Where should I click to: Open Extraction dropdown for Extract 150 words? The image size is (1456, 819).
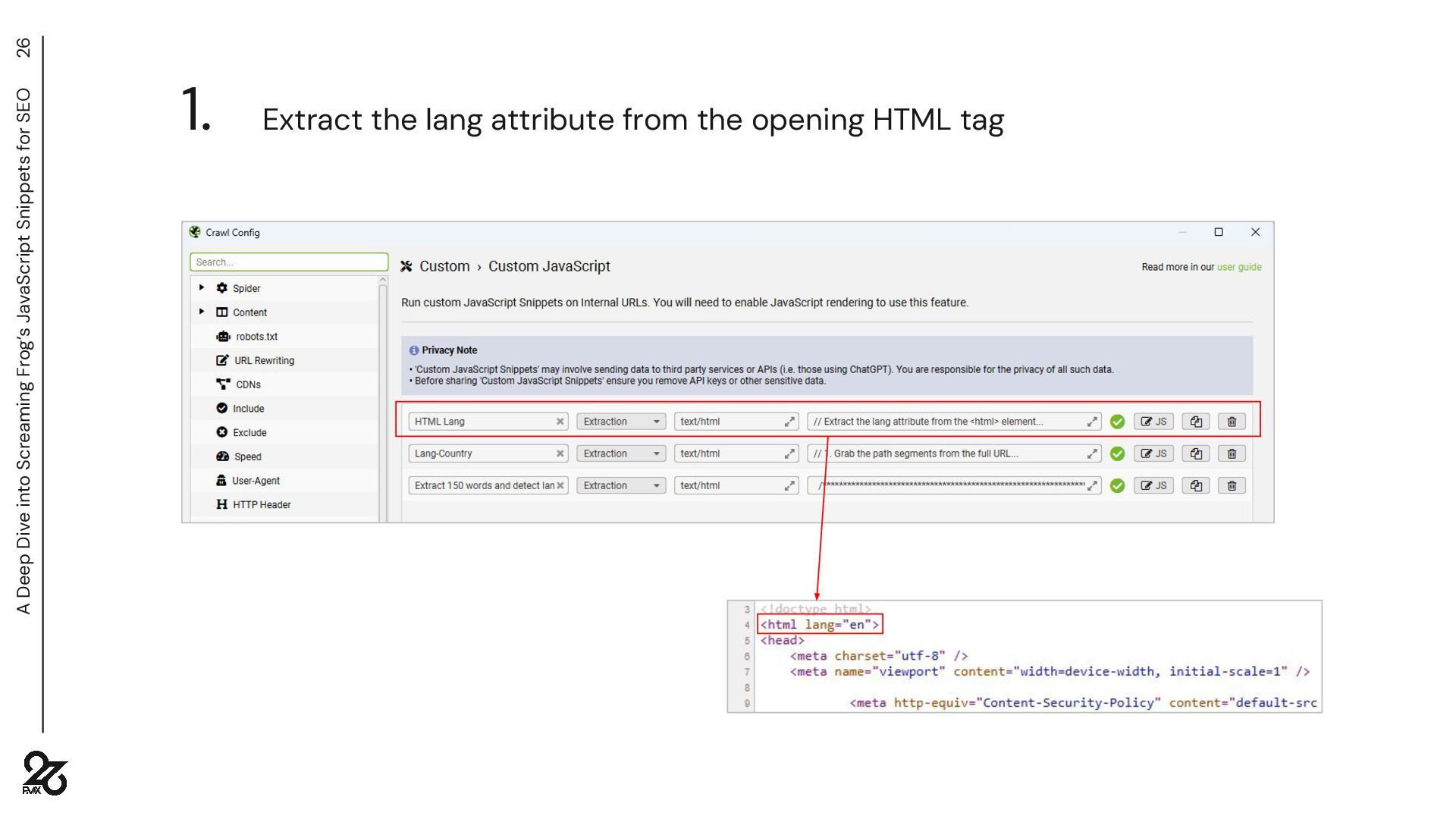[x=621, y=485]
